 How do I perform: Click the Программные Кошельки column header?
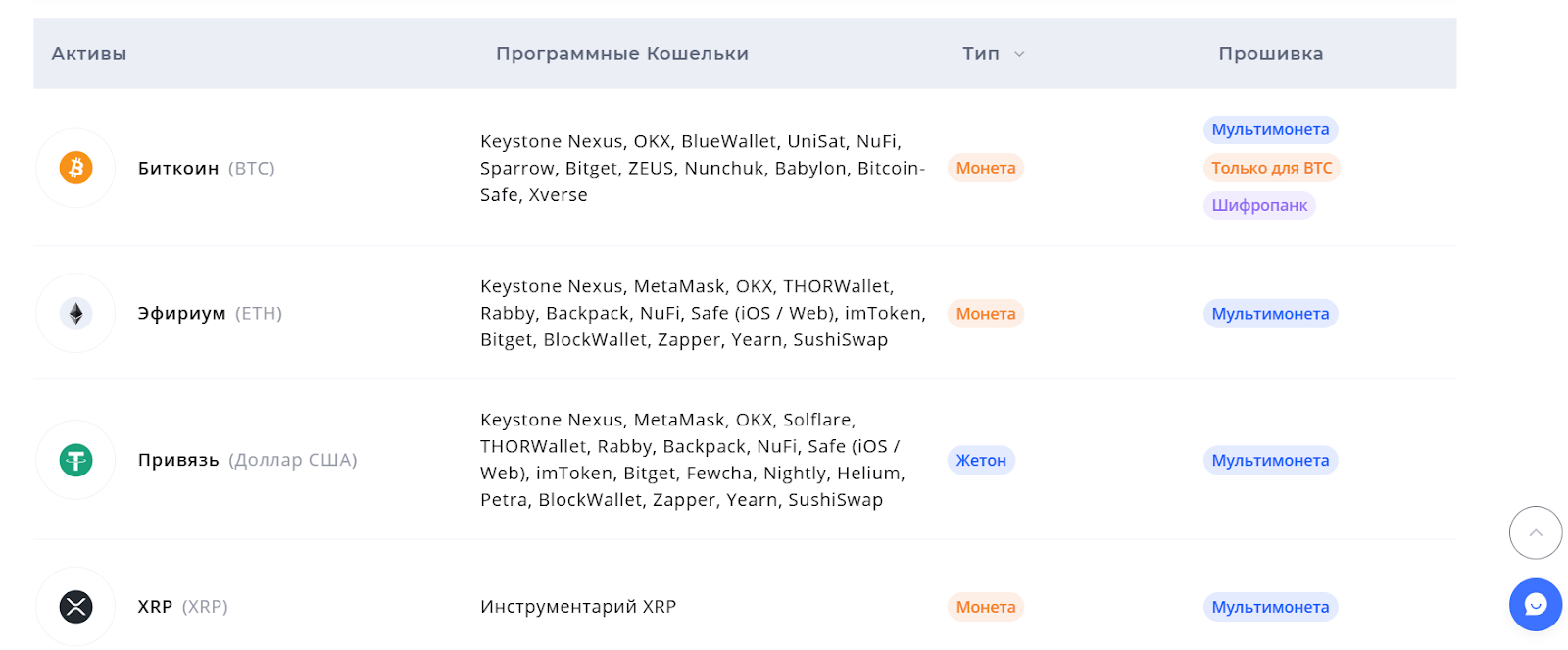621,54
